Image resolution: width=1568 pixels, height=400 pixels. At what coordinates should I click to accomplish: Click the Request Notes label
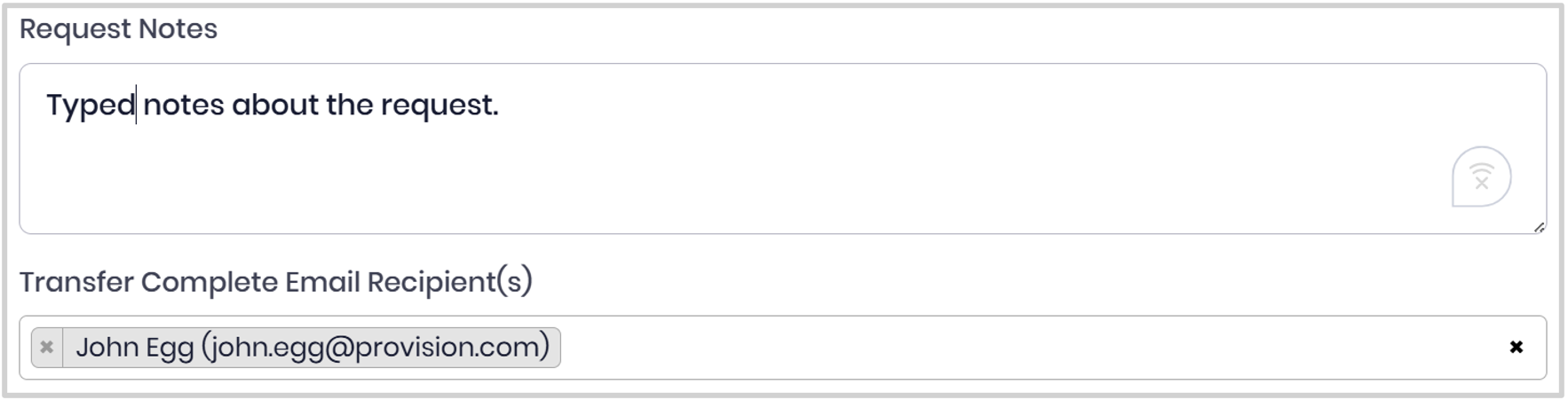point(118,29)
